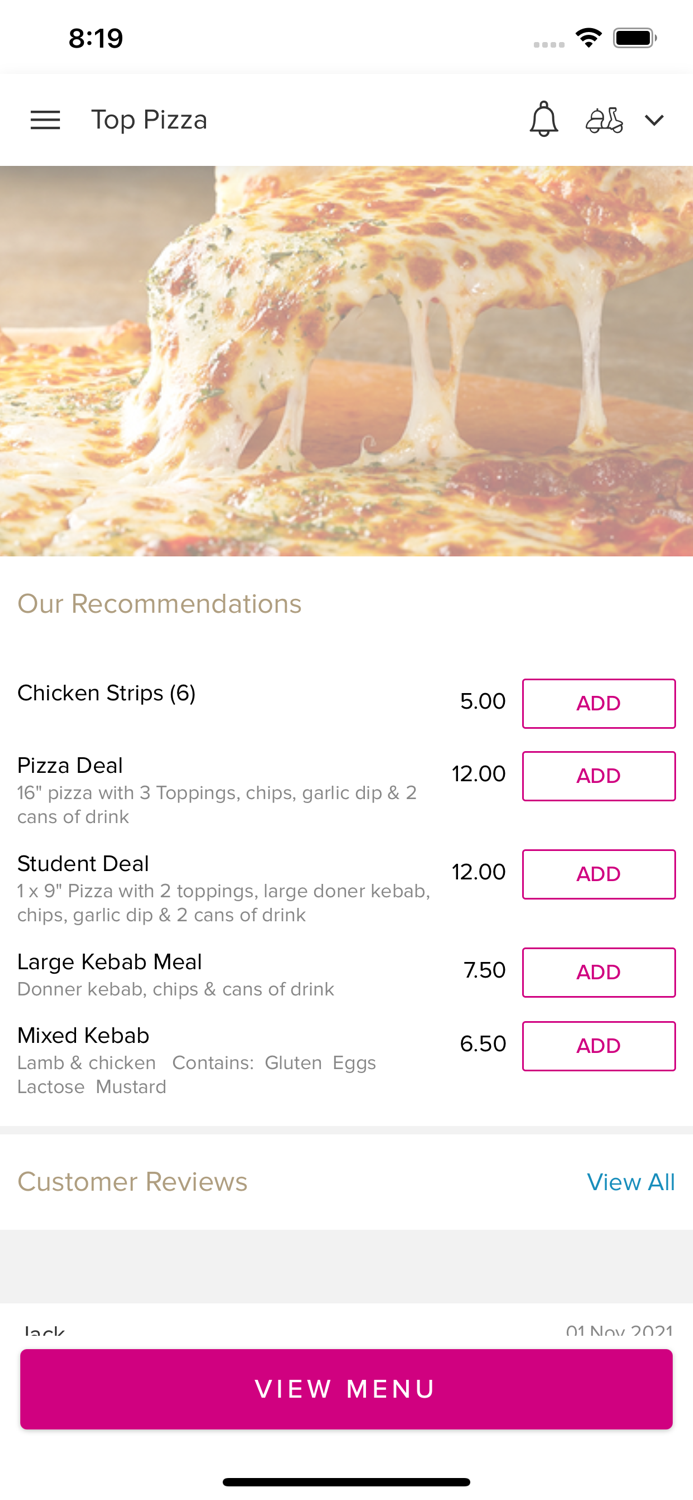Tap the pizza banner image
The width and height of the screenshot is (693, 1500).
(346, 360)
